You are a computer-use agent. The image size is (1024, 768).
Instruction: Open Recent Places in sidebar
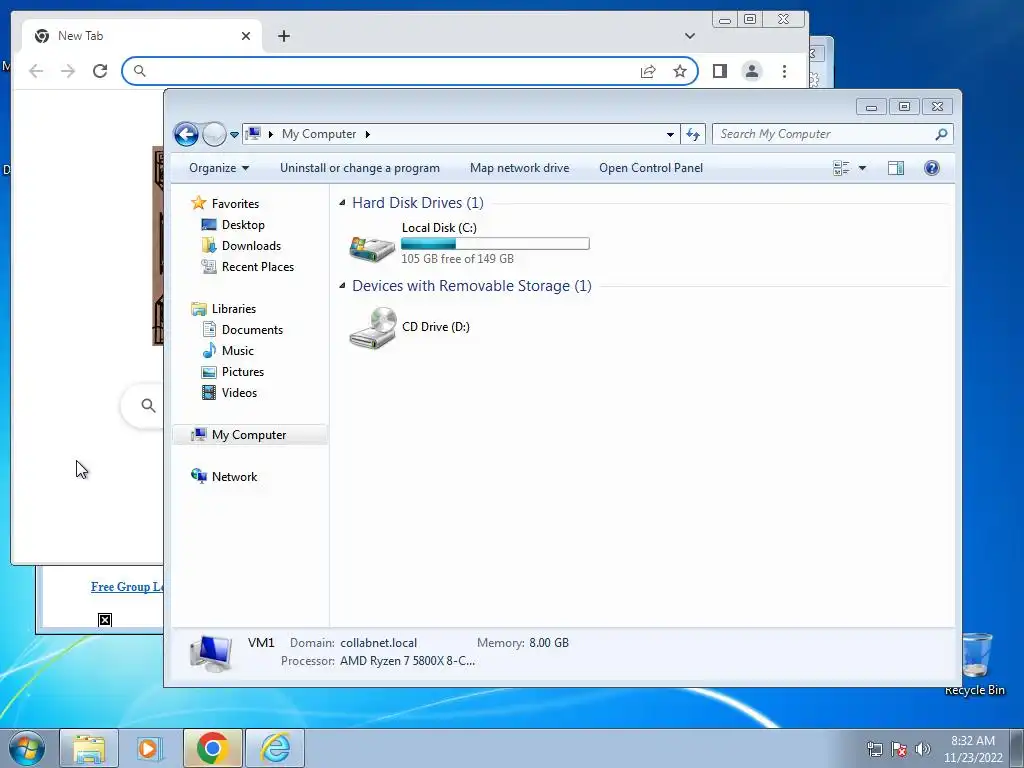pos(248,266)
